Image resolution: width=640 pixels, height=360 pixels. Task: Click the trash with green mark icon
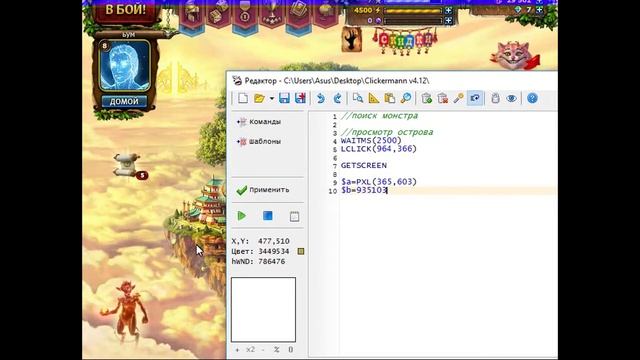coord(427,98)
